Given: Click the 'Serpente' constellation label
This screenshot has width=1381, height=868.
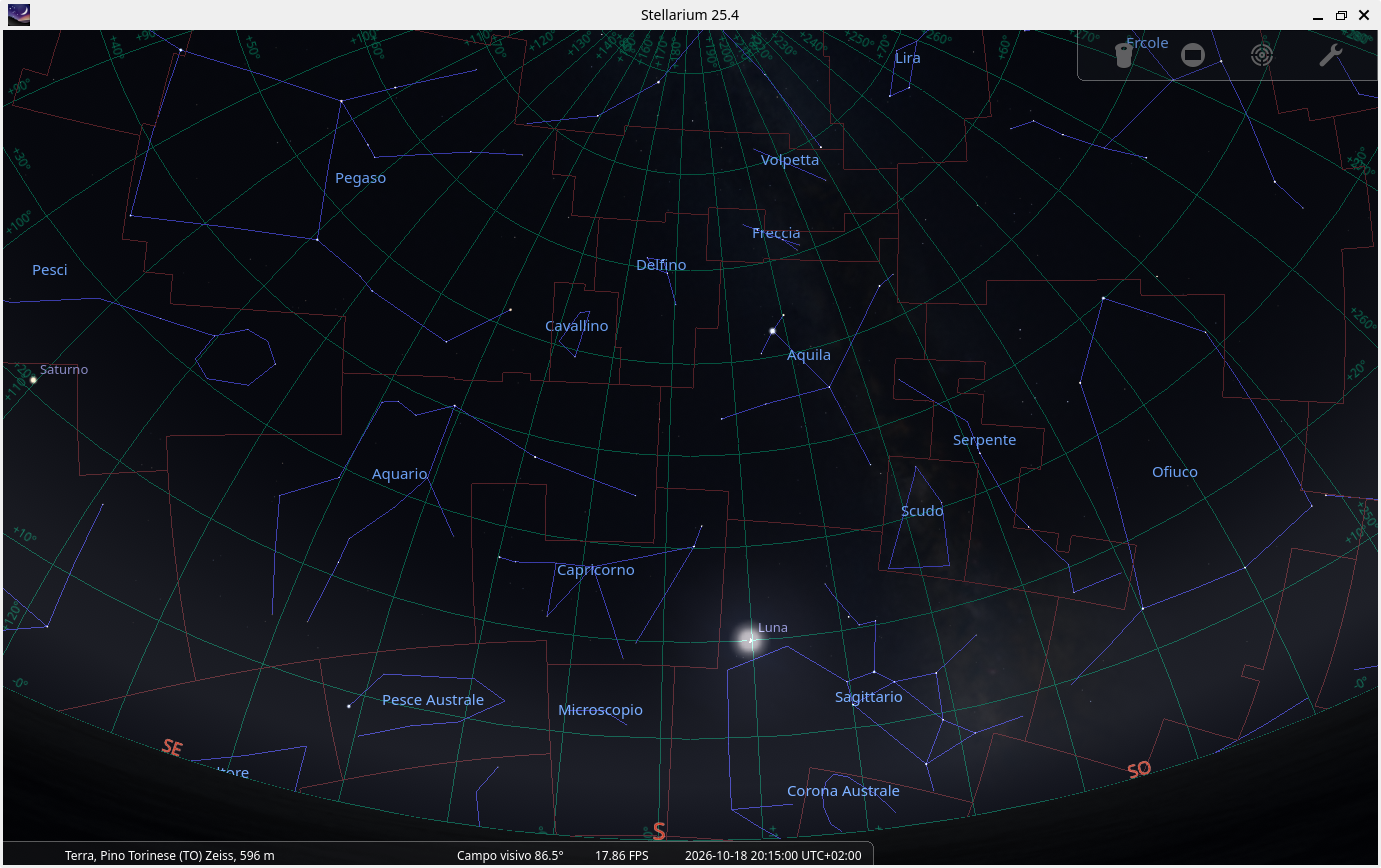Looking at the screenshot, I should [x=985, y=440].
